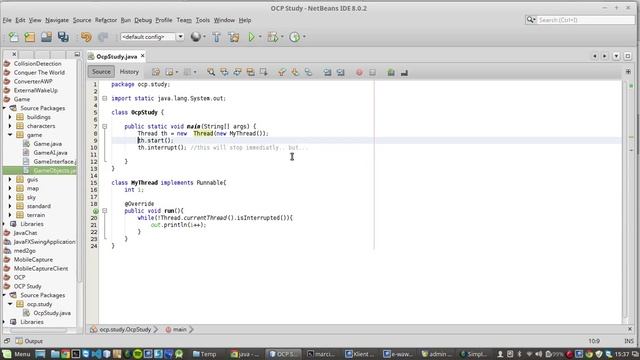The width and height of the screenshot is (640, 360).
Task: Click the Profile Project toolbar icon
Action: (x=294, y=37)
